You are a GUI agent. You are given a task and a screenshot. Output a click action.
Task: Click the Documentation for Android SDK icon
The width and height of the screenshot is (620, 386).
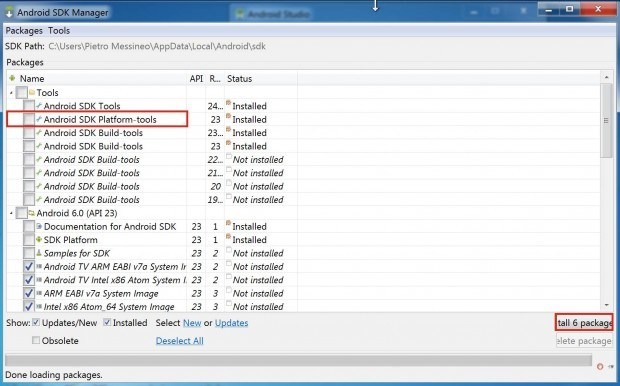point(39,226)
